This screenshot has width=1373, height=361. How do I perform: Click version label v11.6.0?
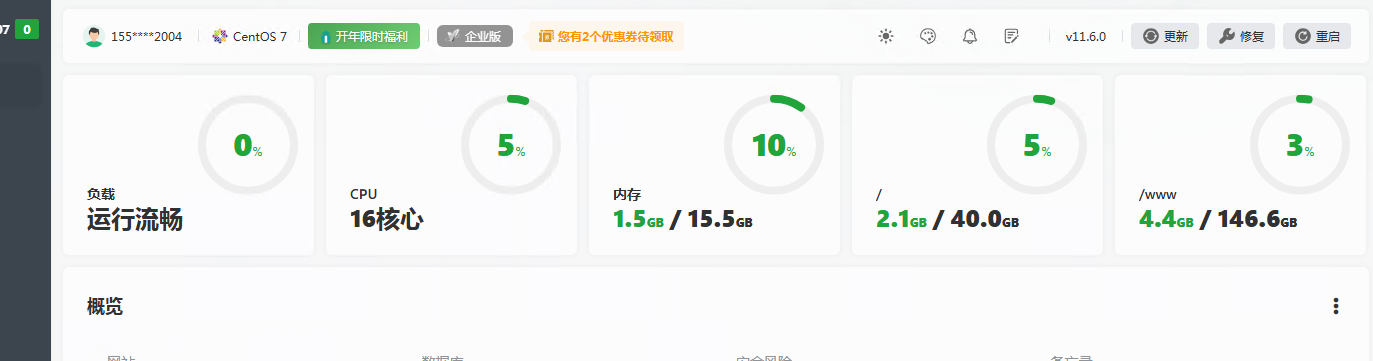click(x=1085, y=37)
